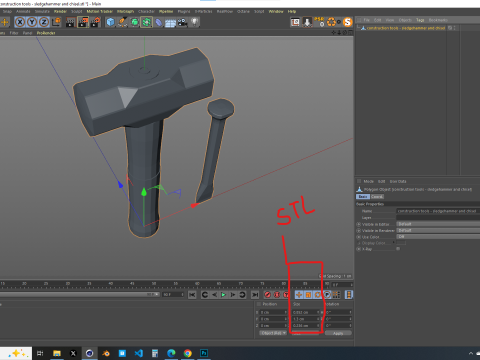Click the Record Active Objects button
The height and width of the screenshot is (360, 480).
point(267,295)
